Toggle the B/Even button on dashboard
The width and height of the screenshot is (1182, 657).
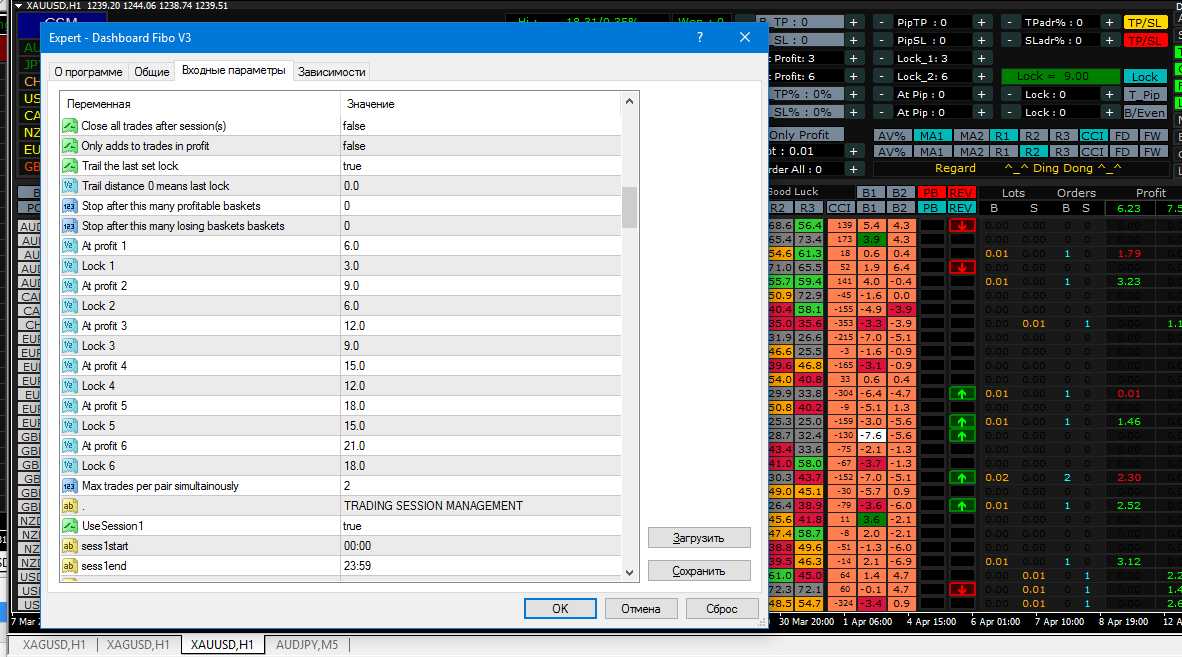click(1144, 113)
